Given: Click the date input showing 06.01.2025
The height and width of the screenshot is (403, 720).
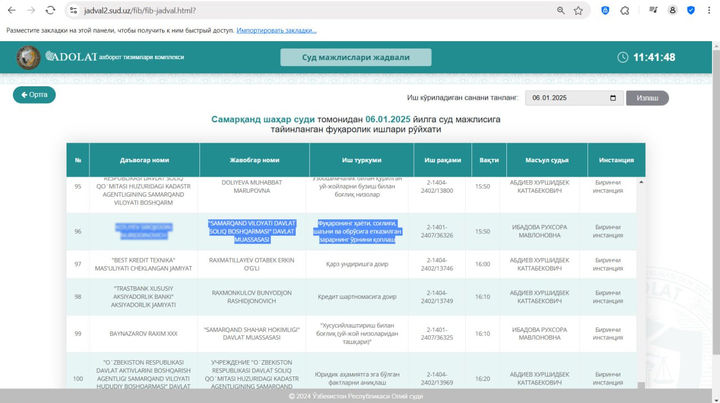Looking at the screenshot, I should [x=570, y=99].
